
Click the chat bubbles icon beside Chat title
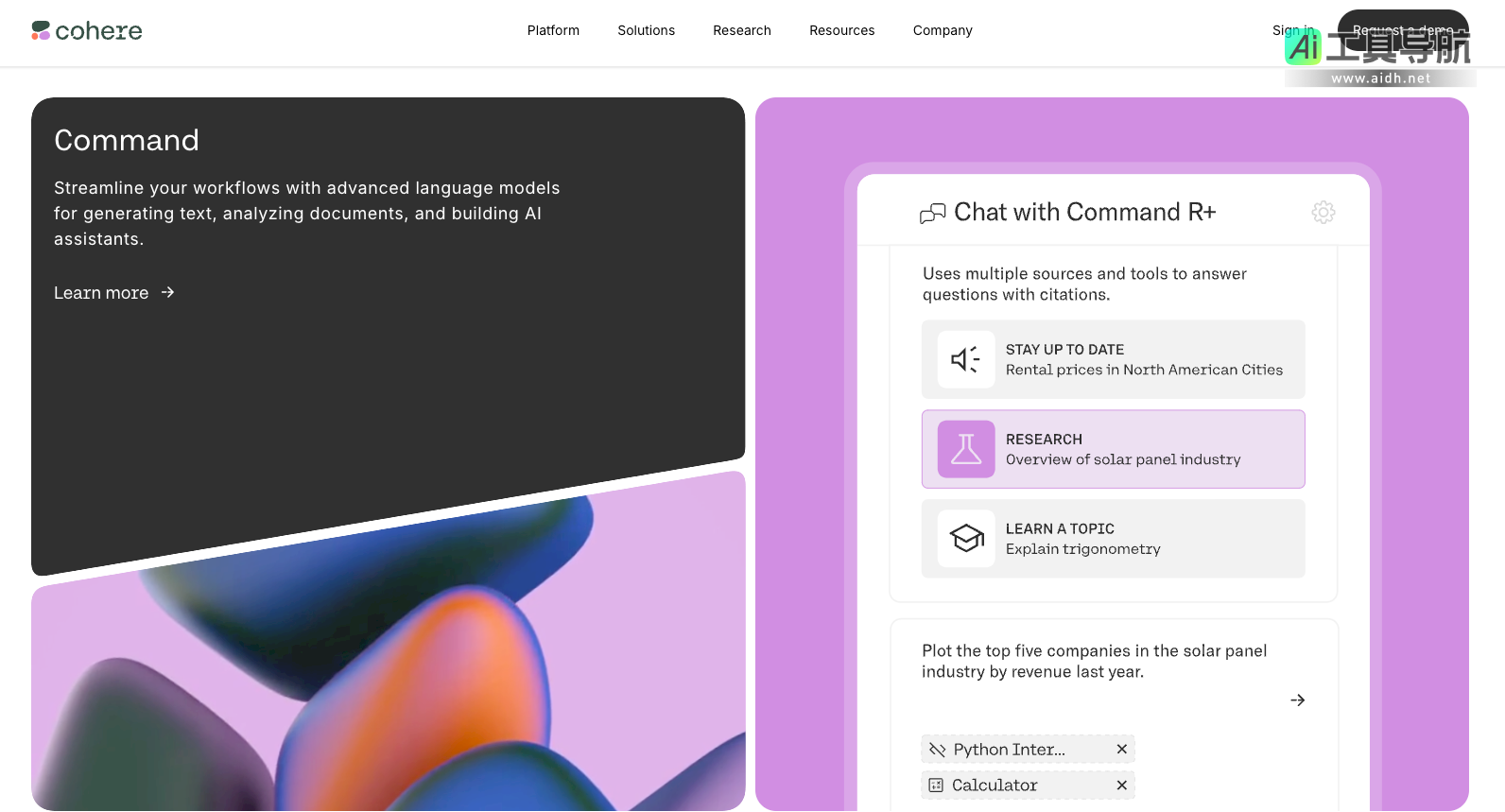coord(932,214)
